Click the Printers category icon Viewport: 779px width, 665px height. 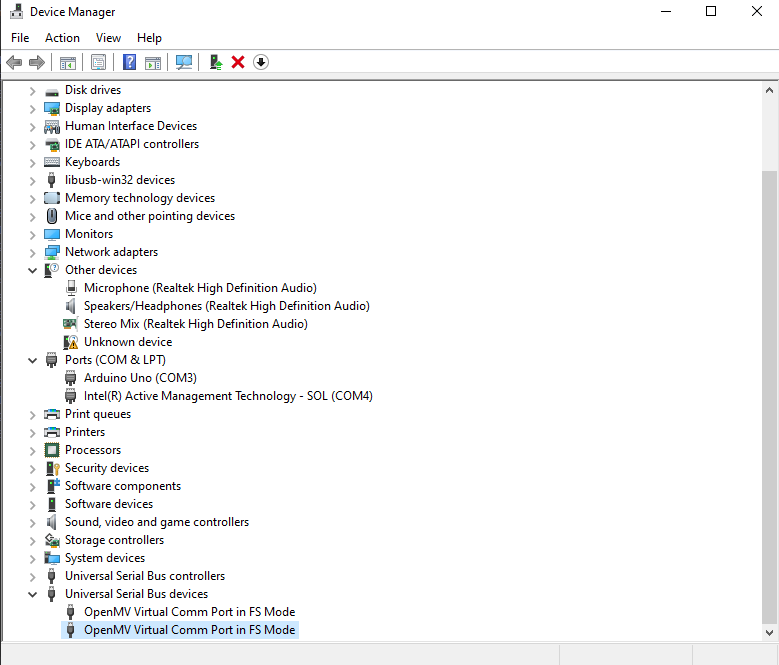pos(52,432)
